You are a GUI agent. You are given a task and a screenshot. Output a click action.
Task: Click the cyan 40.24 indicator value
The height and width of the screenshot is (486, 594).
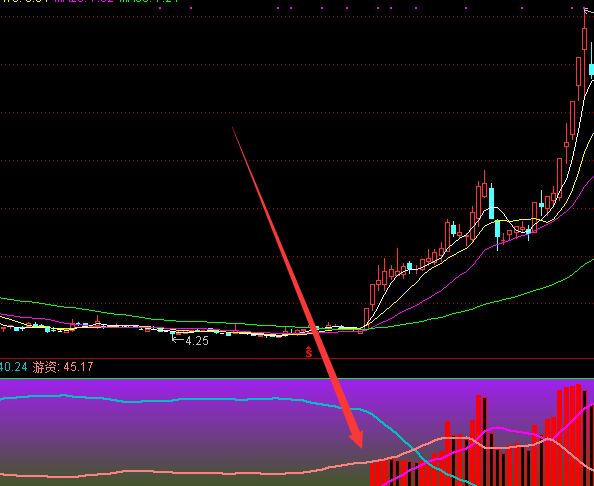(x=14, y=367)
